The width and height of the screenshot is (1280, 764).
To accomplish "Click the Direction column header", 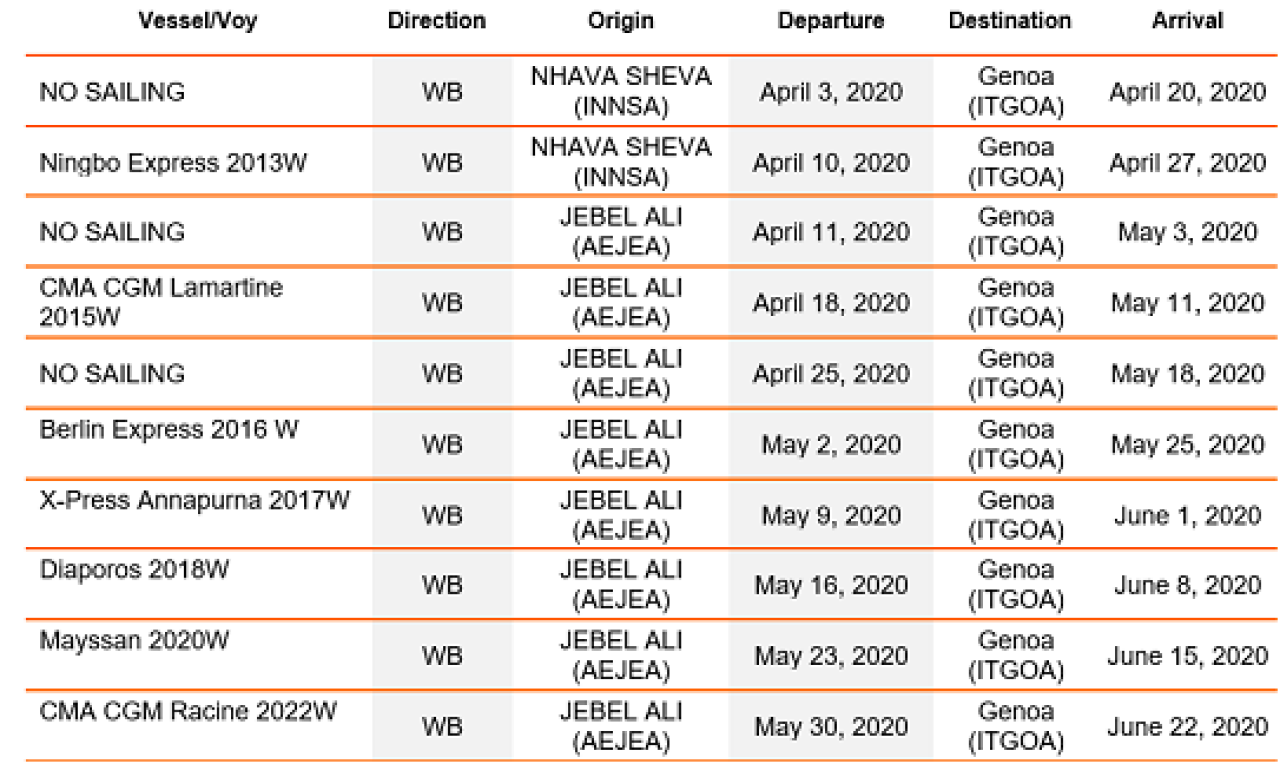I will click(x=437, y=21).
